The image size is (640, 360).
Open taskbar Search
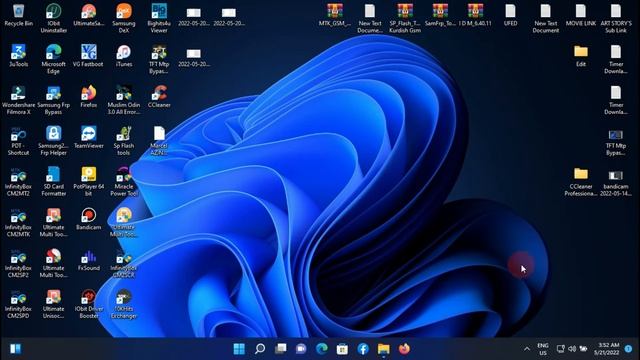(260, 349)
